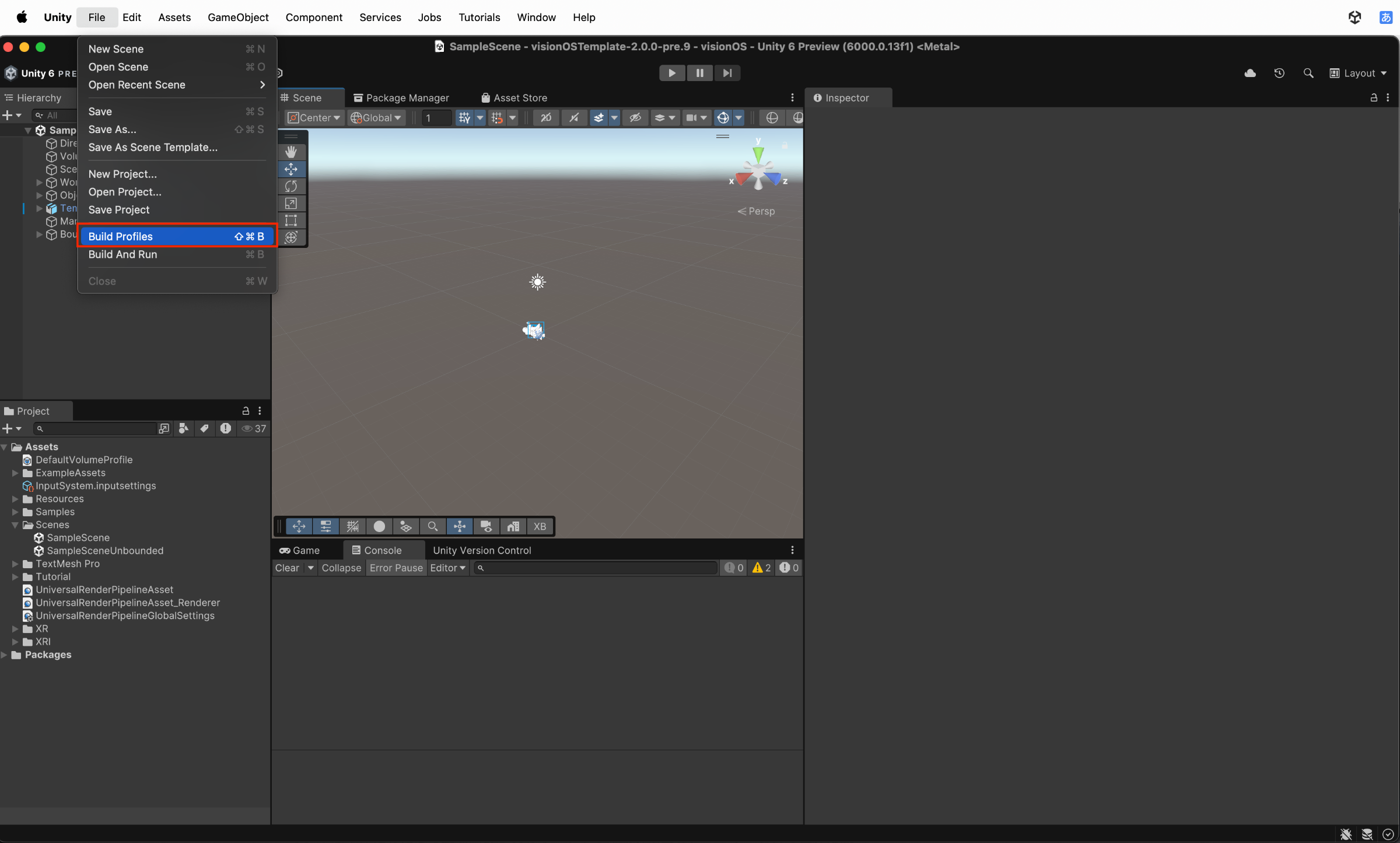
Task: Click the Step frame button
Action: click(x=727, y=73)
